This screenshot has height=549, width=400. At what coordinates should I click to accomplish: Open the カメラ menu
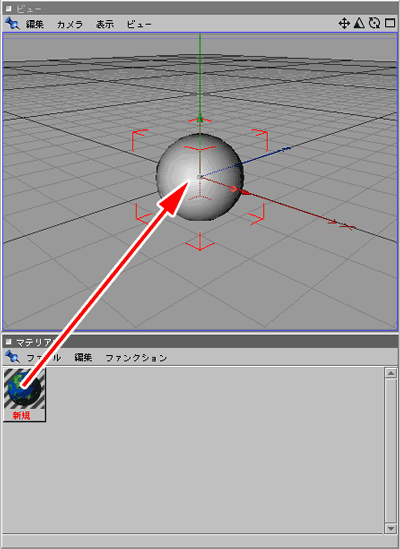click(x=70, y=24)
